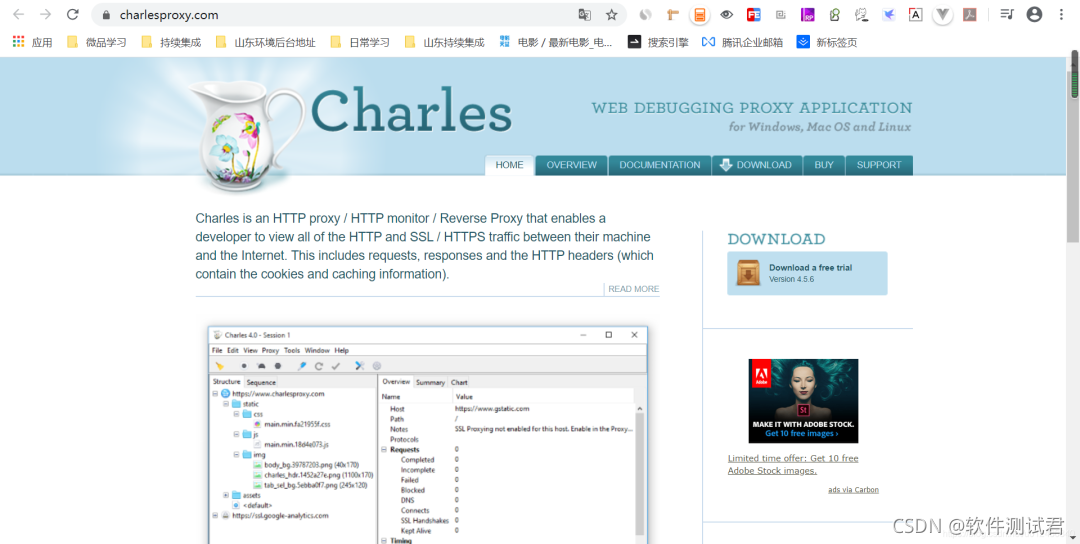
Task: Open the 持续集成 bookmark folder
Action: pyautogui.click(x=171, y=42)
